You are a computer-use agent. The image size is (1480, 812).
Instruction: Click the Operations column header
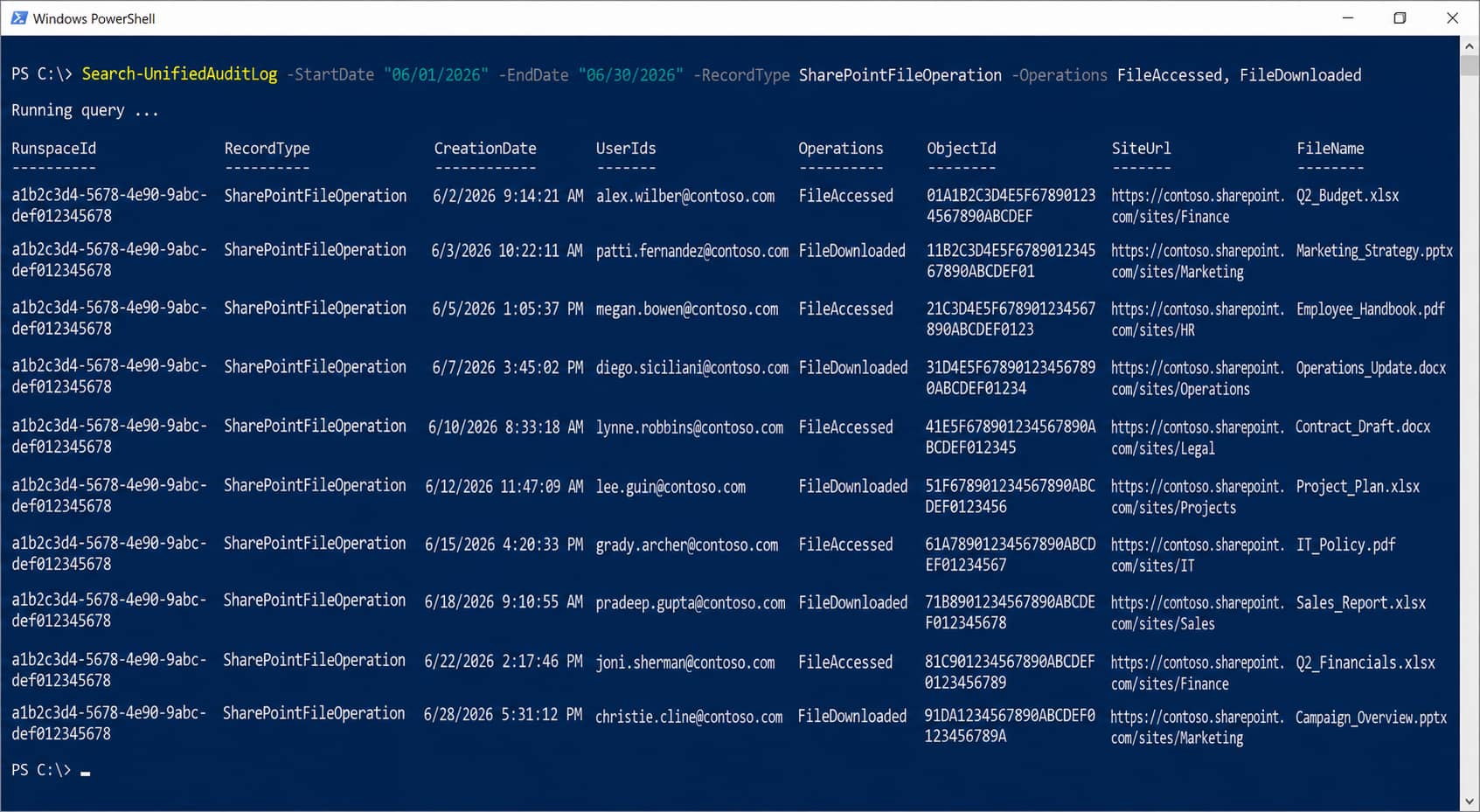[841, 149]
